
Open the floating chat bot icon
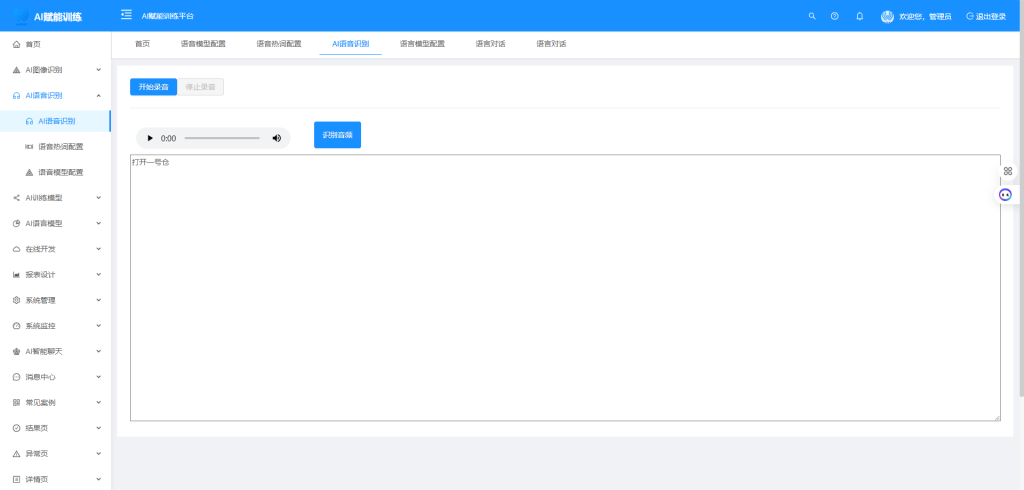(x=1005, y=194)
